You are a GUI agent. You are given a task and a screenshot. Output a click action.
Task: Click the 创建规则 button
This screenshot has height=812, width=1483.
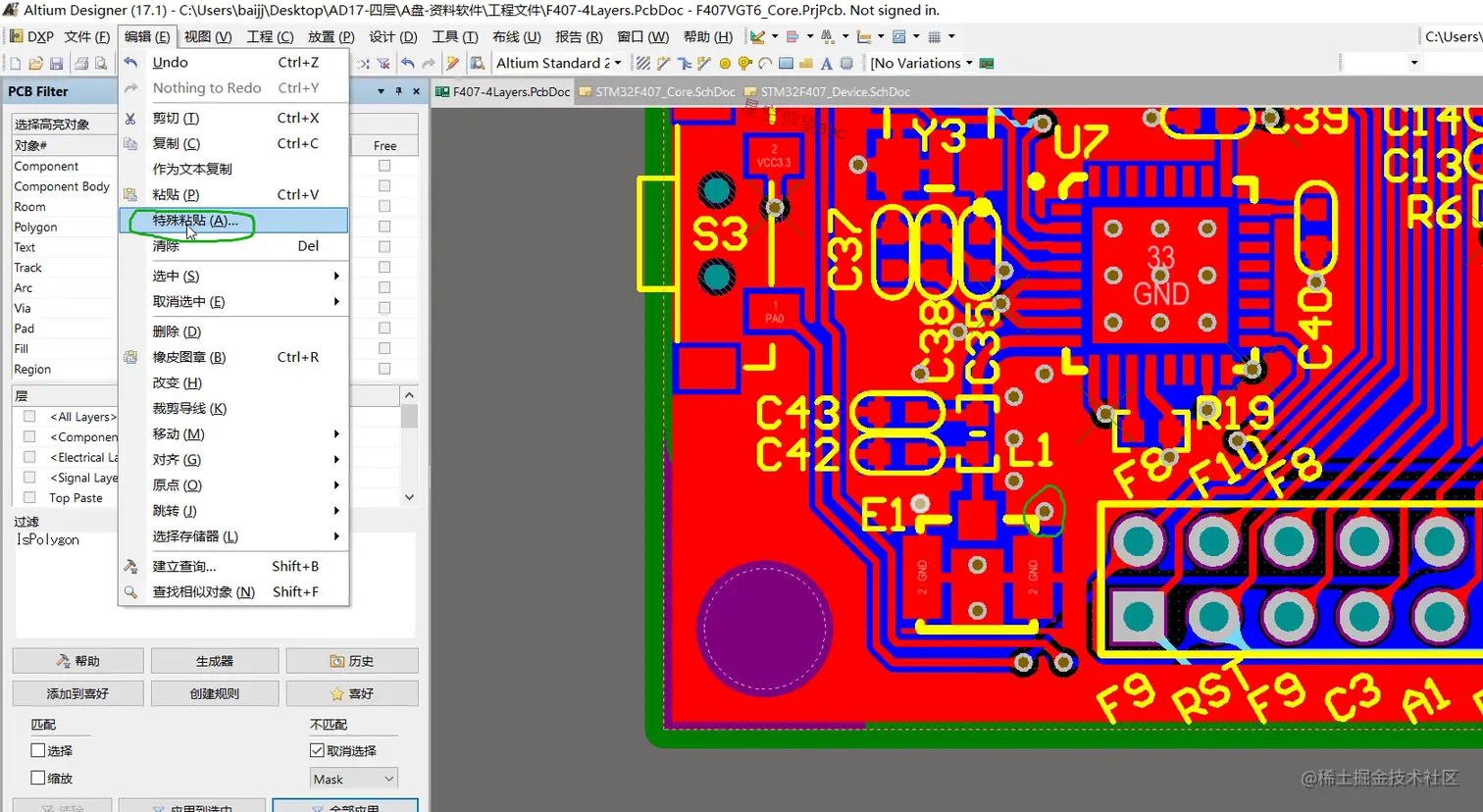(215, 693)
